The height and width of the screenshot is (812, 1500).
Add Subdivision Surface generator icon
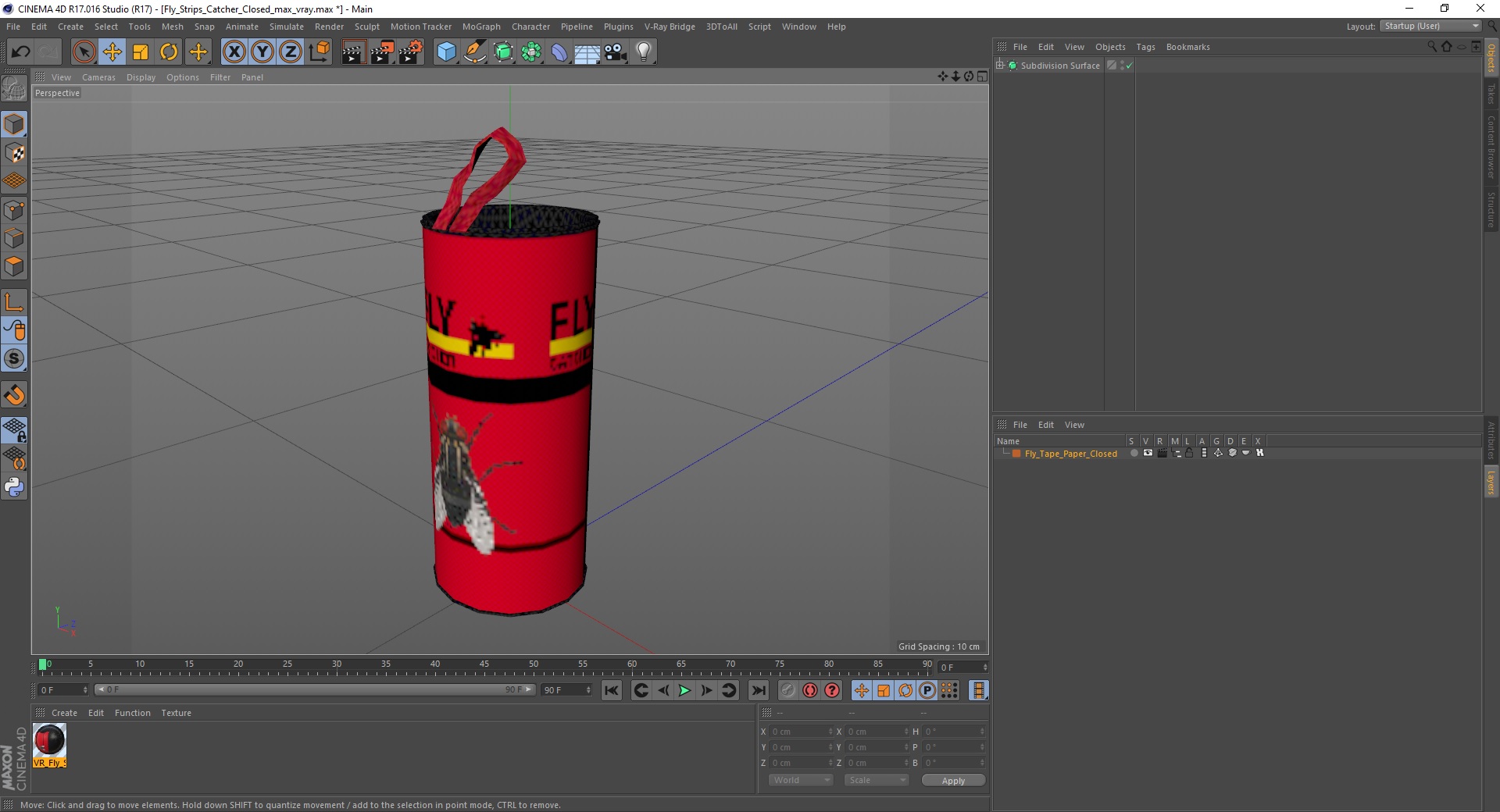click(x=503, y=52)
